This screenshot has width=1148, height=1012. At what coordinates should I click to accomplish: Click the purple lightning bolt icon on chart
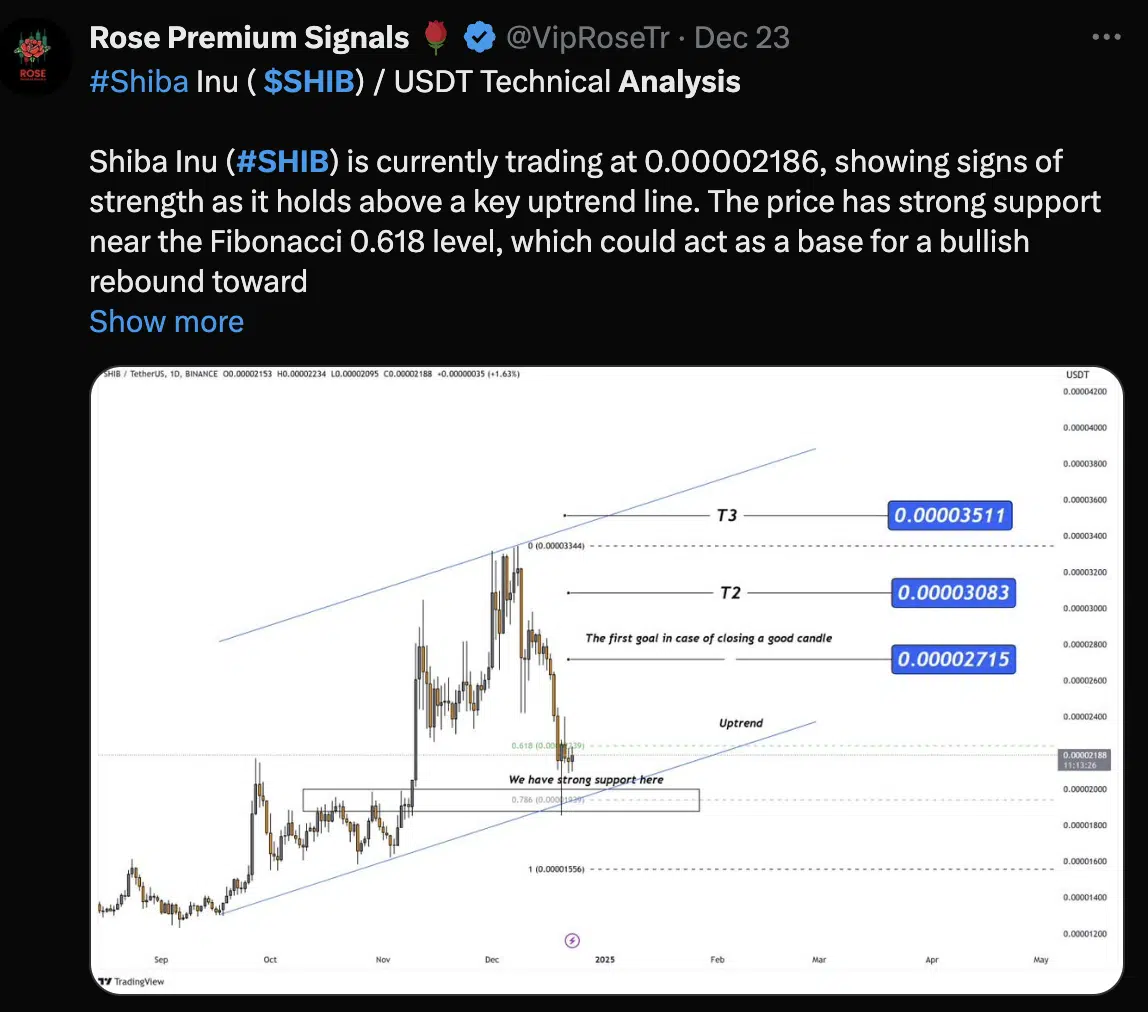[x=572, y=940]
